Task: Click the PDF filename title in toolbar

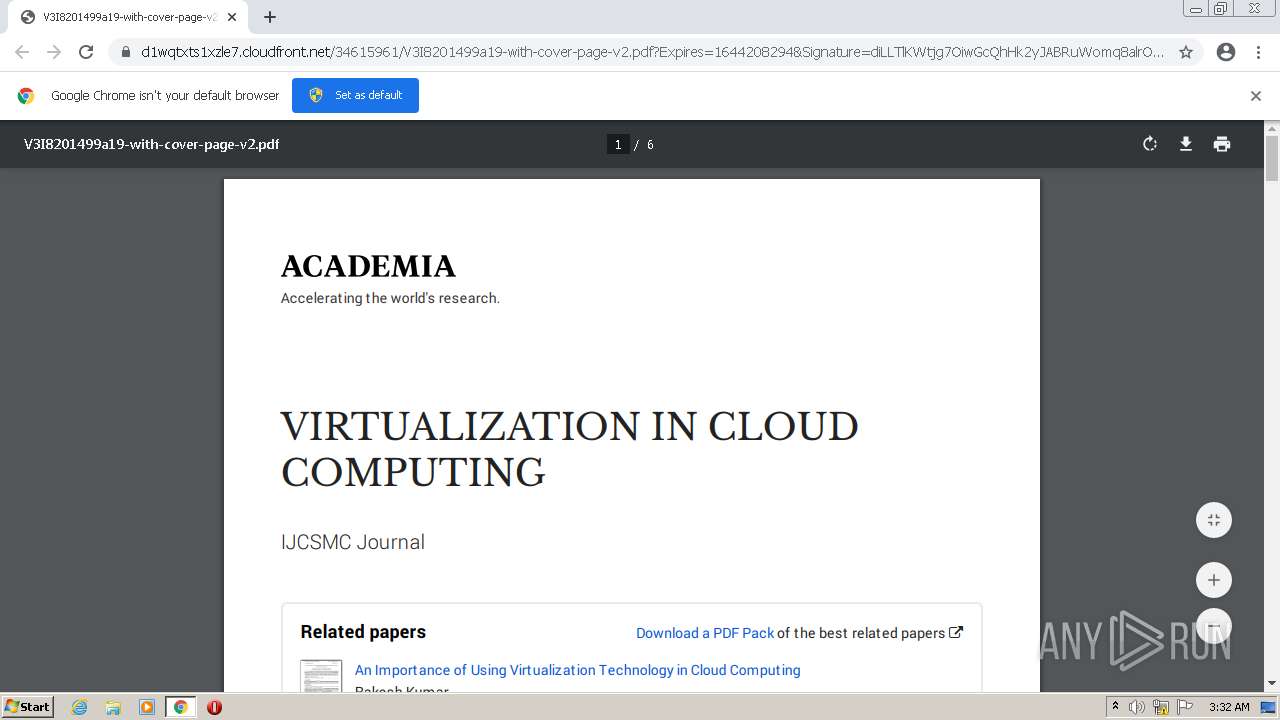Action: 151,144
